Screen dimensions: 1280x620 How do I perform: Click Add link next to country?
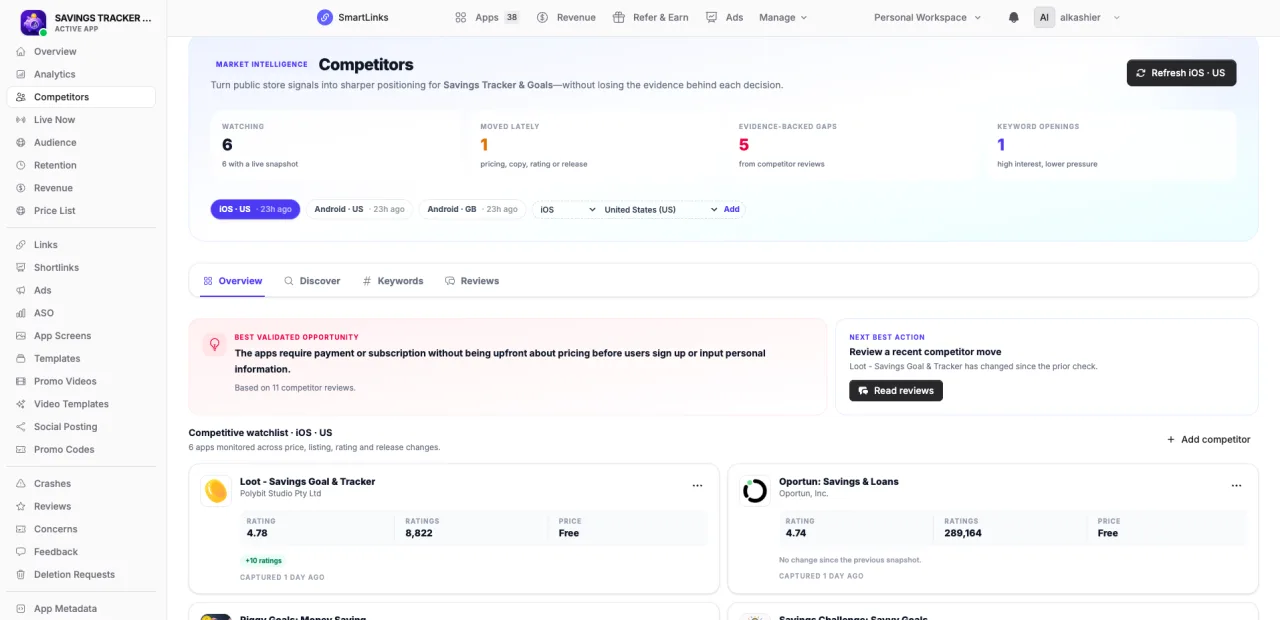pos(732,209)
